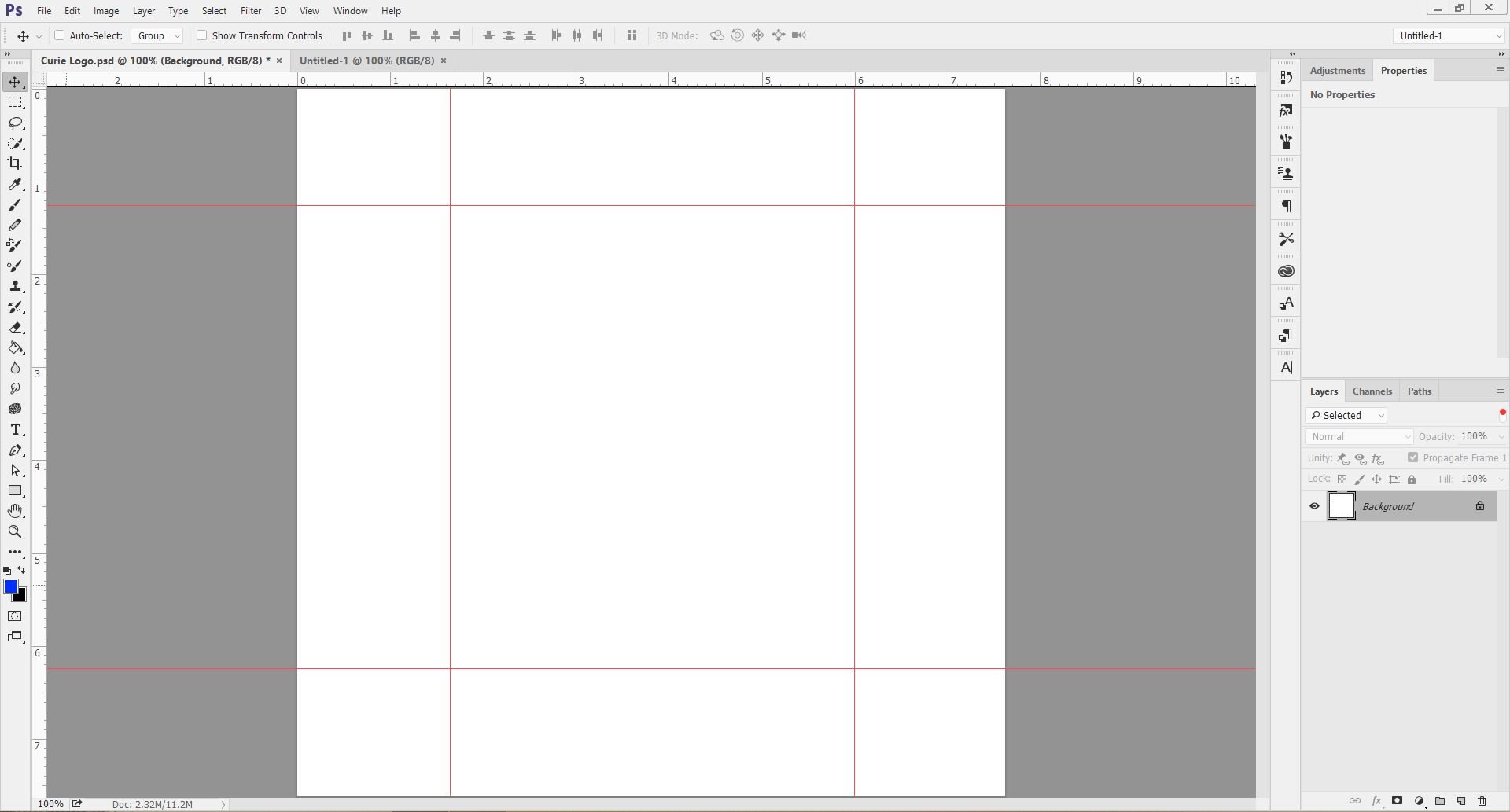Image resolution: width=1510 pixels, height=812 pixels.
Task: Open the Edit Toolbar ellipsis menu
Action: 15,552
